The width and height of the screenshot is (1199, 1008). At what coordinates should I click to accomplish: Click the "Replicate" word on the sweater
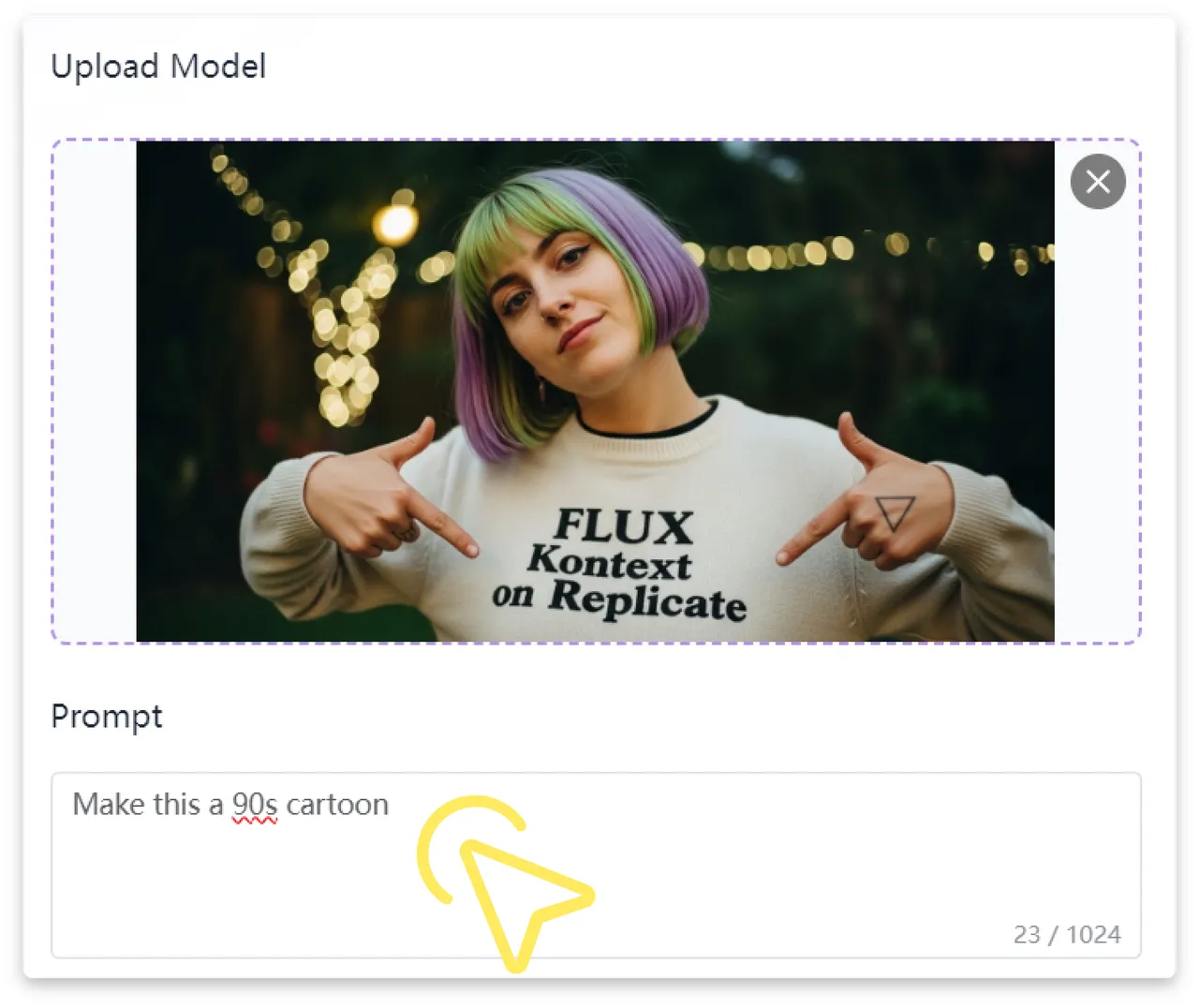click(647, 600)
